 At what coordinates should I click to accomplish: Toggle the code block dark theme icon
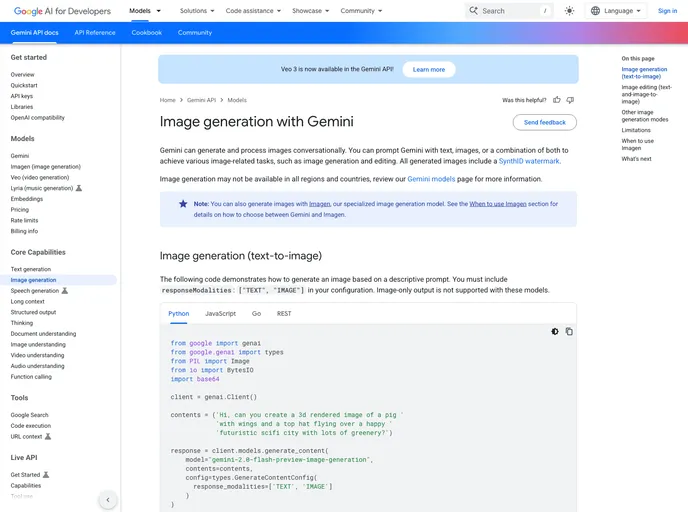pyautogui.click(x=555, y=331)
